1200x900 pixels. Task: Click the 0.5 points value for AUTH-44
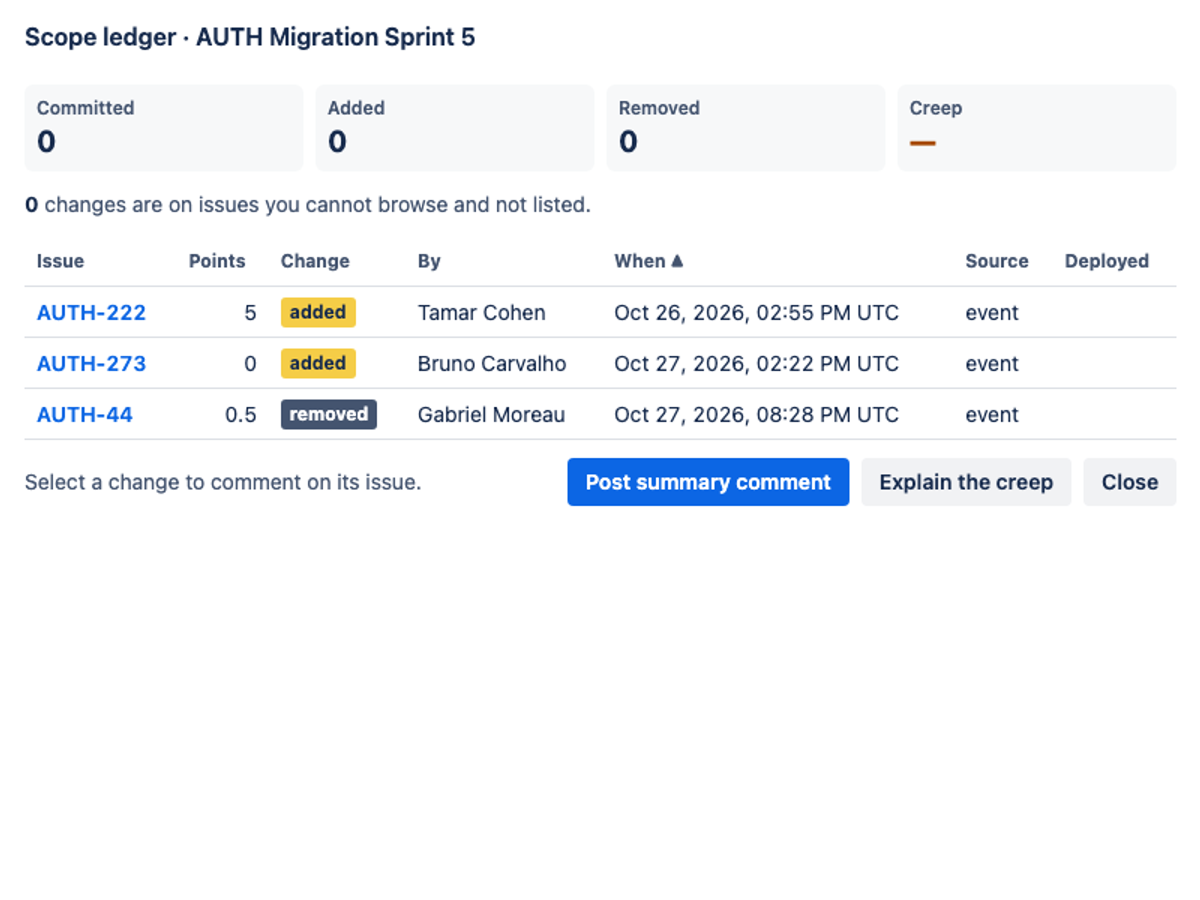(241, 414)
